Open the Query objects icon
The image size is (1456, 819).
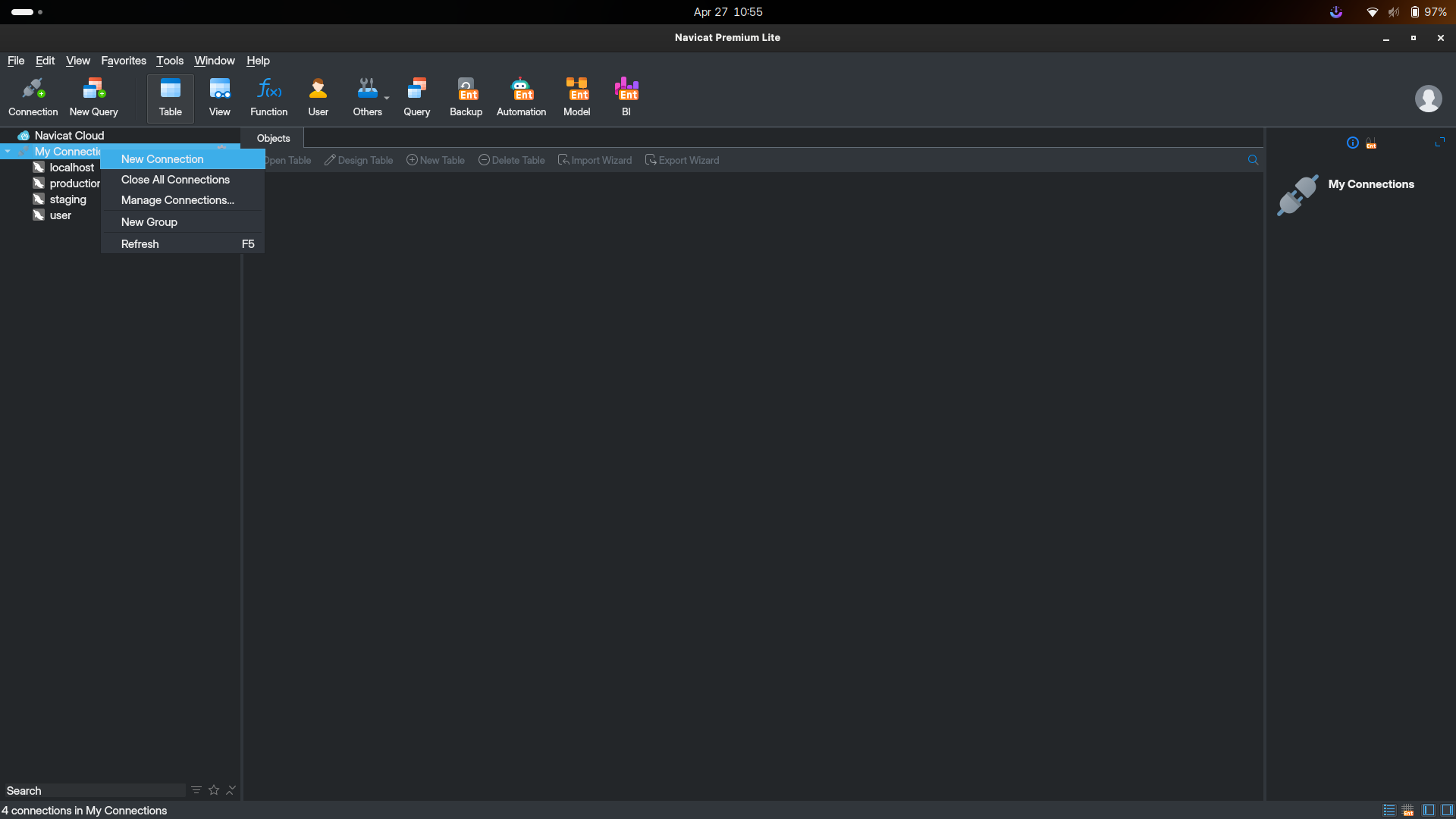tap(417, 98)
